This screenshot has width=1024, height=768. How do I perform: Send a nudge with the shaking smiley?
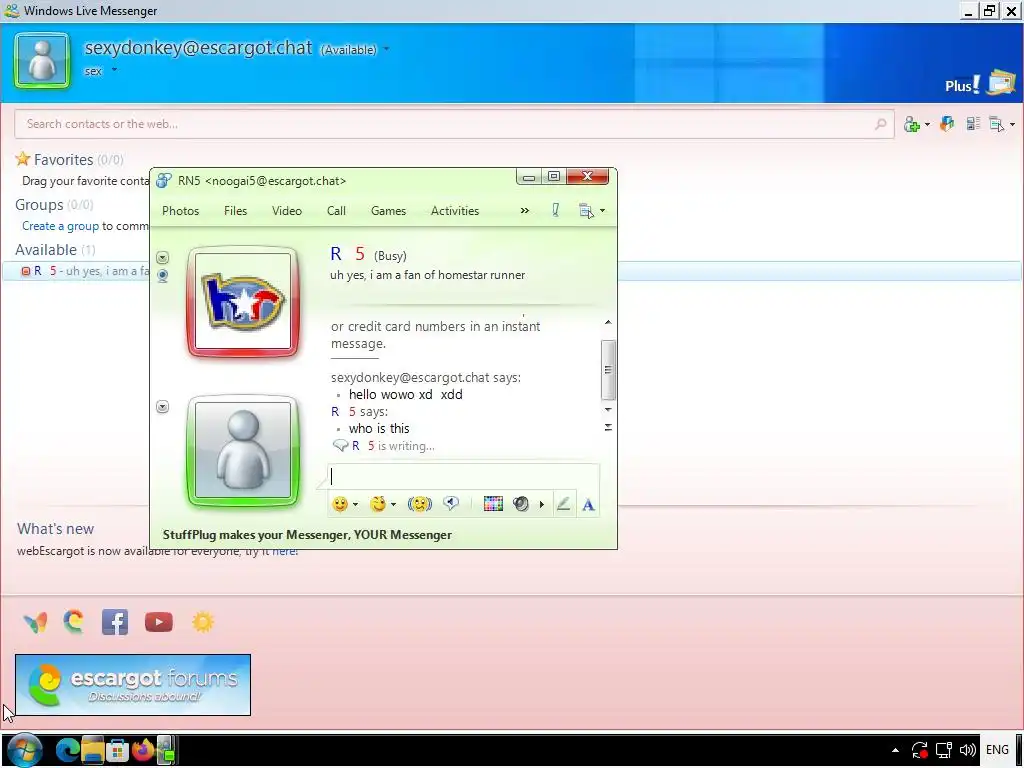point(420,504)
